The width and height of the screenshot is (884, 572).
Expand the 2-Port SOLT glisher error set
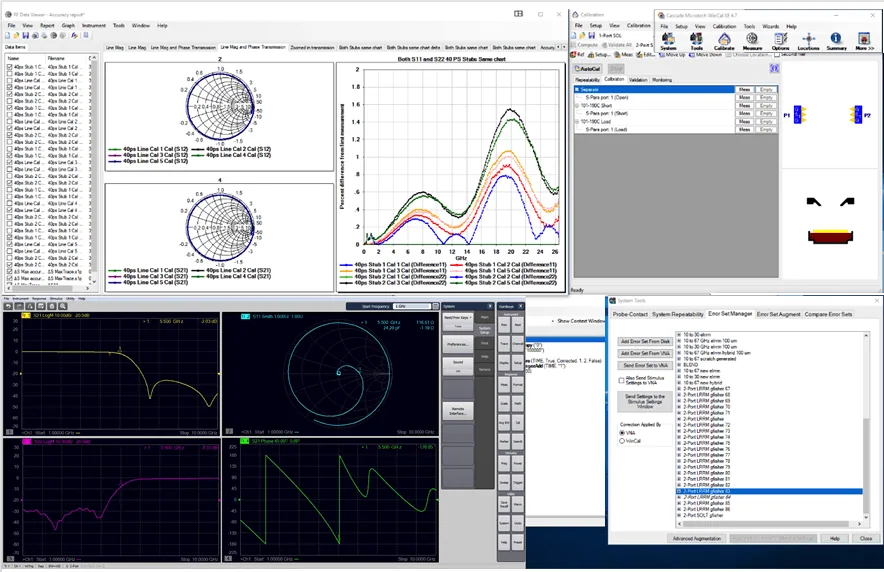pos(679,515)
